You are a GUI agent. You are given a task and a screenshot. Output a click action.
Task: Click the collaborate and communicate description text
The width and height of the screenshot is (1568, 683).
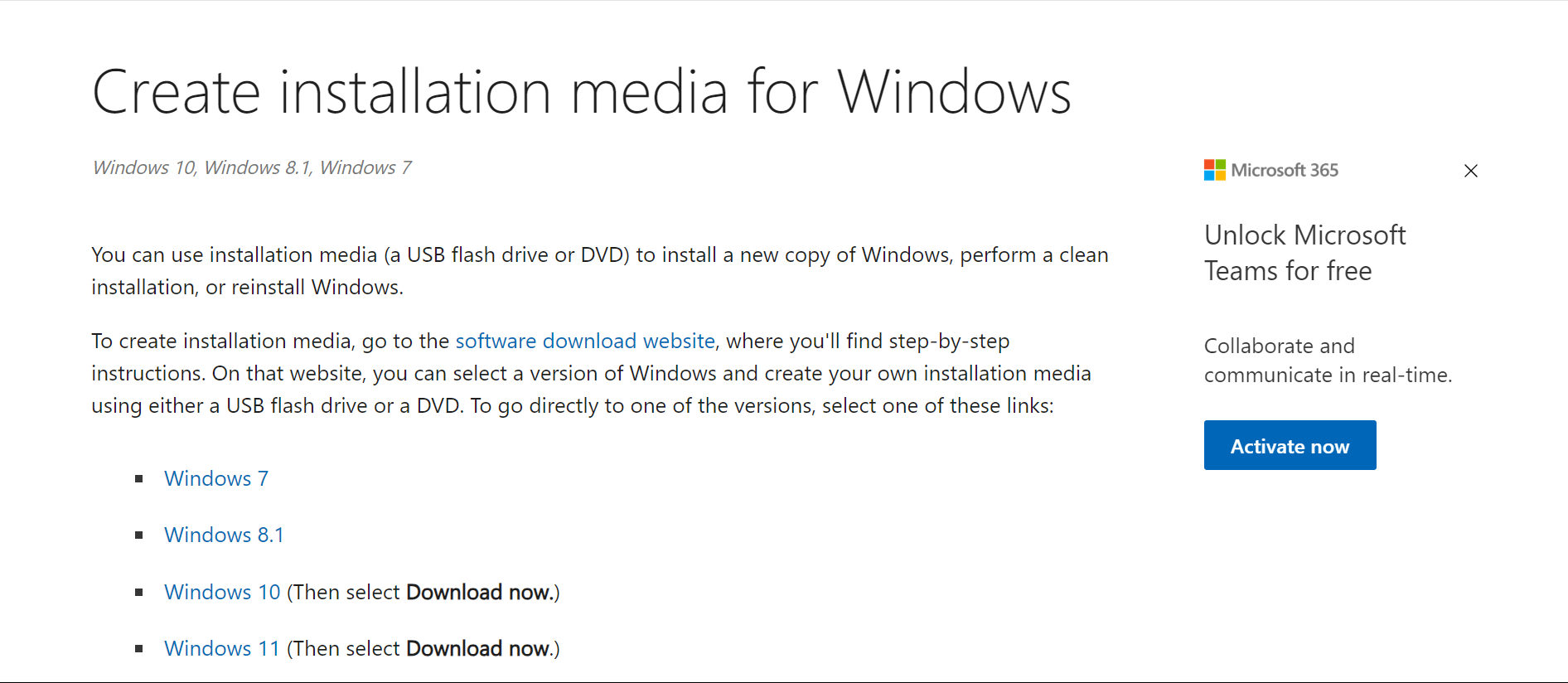click(x=1327, y=361)
